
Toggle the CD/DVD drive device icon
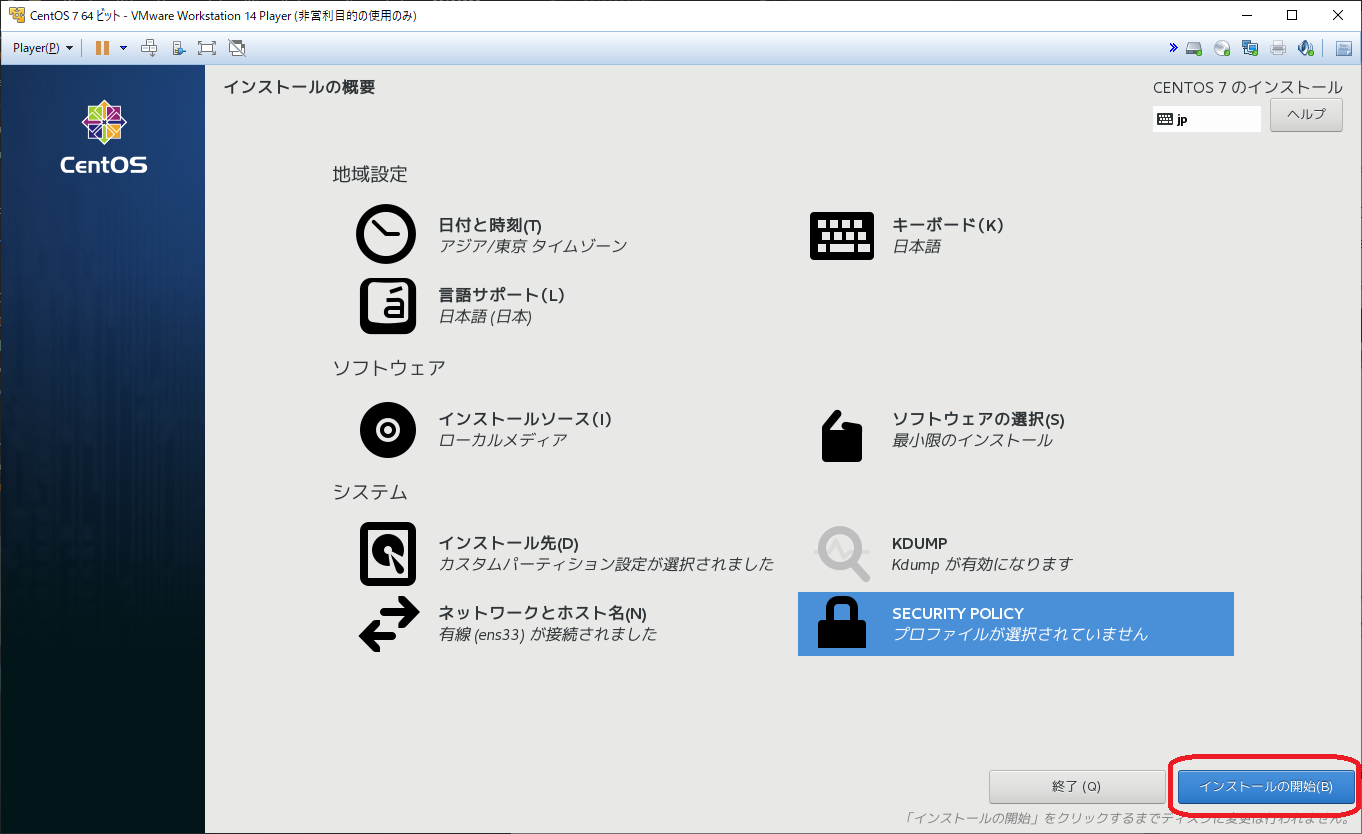(x=1222, y=48)
